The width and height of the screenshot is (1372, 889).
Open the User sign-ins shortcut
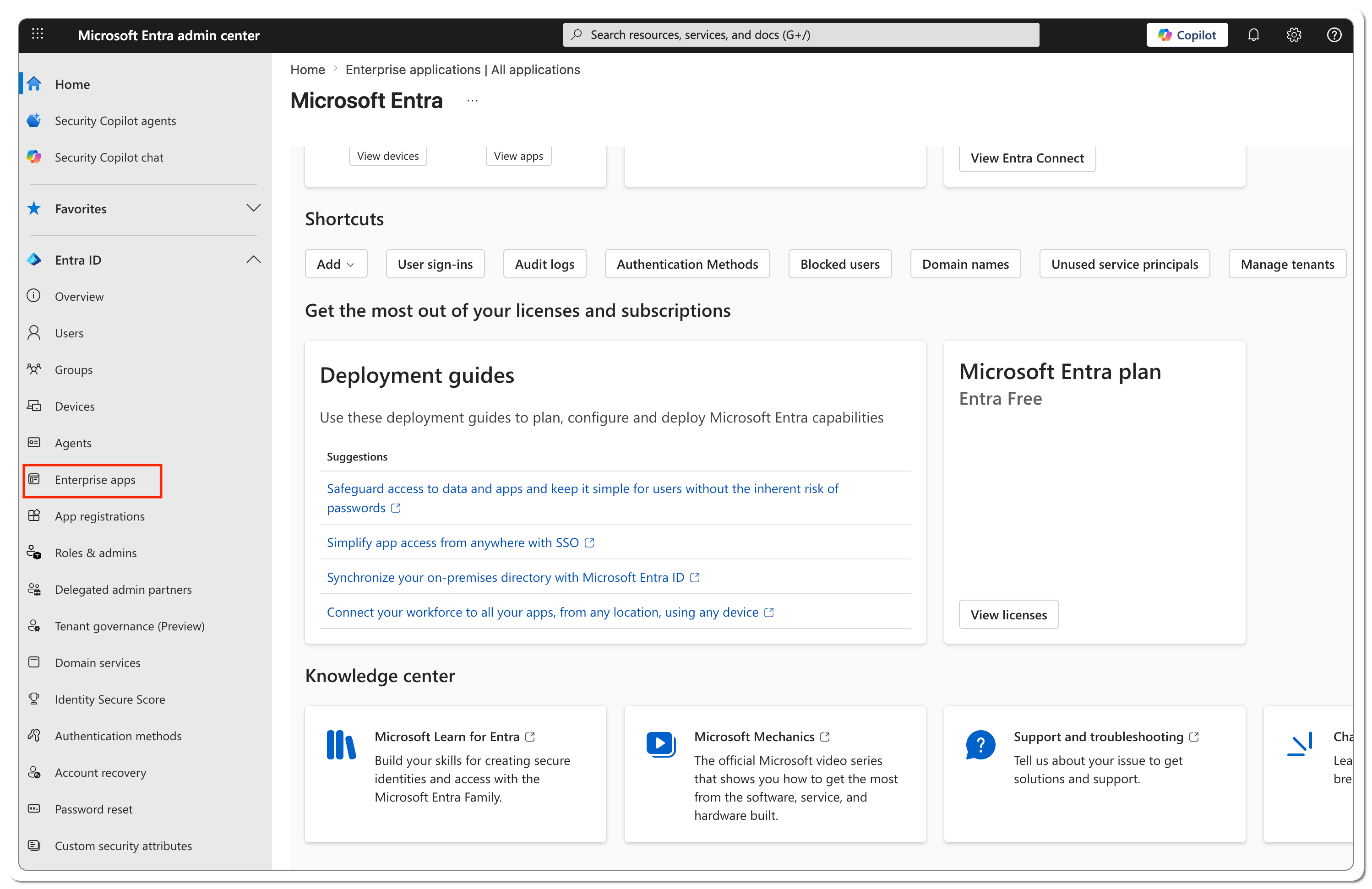tap(435, 264)
